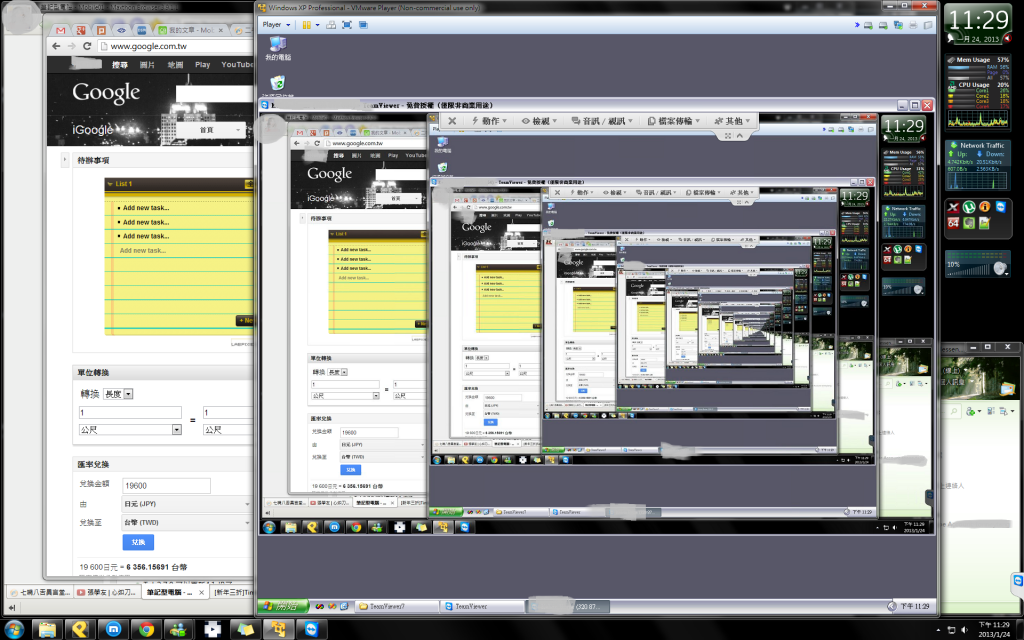Viewport: 1024px width, 640px height.
Task: Open the Player dropdown menu in VMware
Action: 276,25
